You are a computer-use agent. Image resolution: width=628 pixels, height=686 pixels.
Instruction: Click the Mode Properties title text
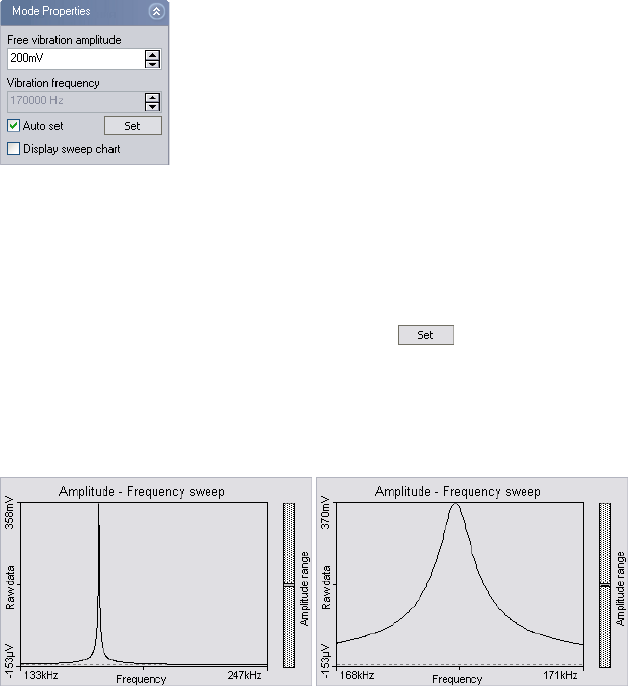click(51, 11)
